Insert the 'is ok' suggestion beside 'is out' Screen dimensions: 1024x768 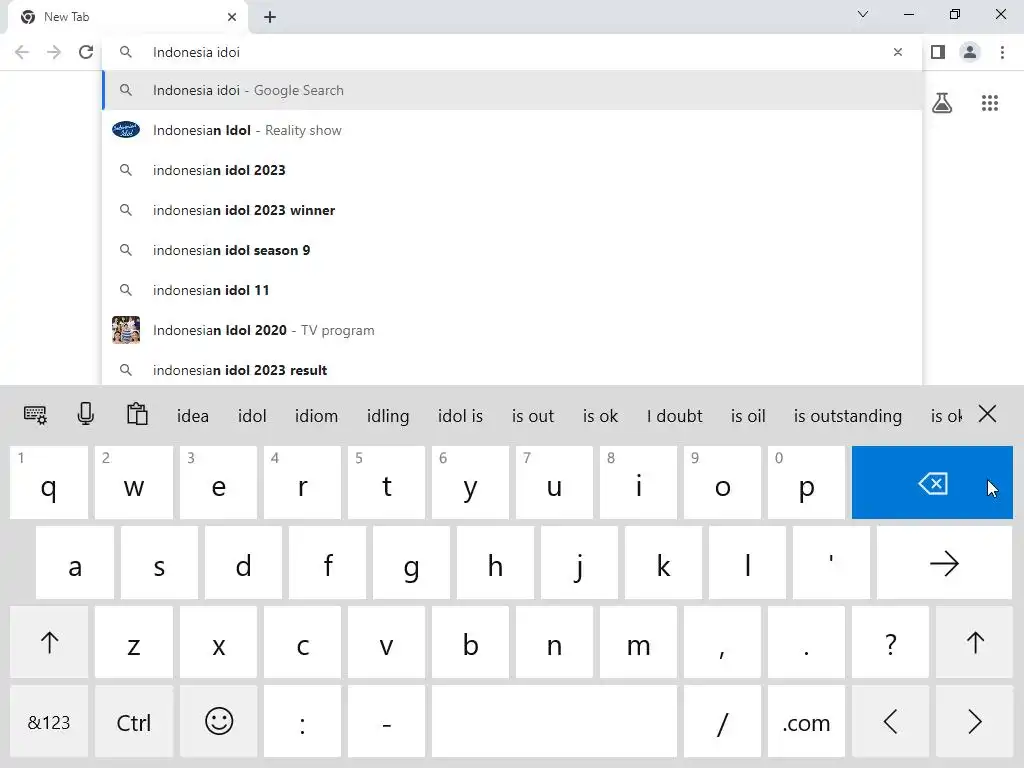600,416
